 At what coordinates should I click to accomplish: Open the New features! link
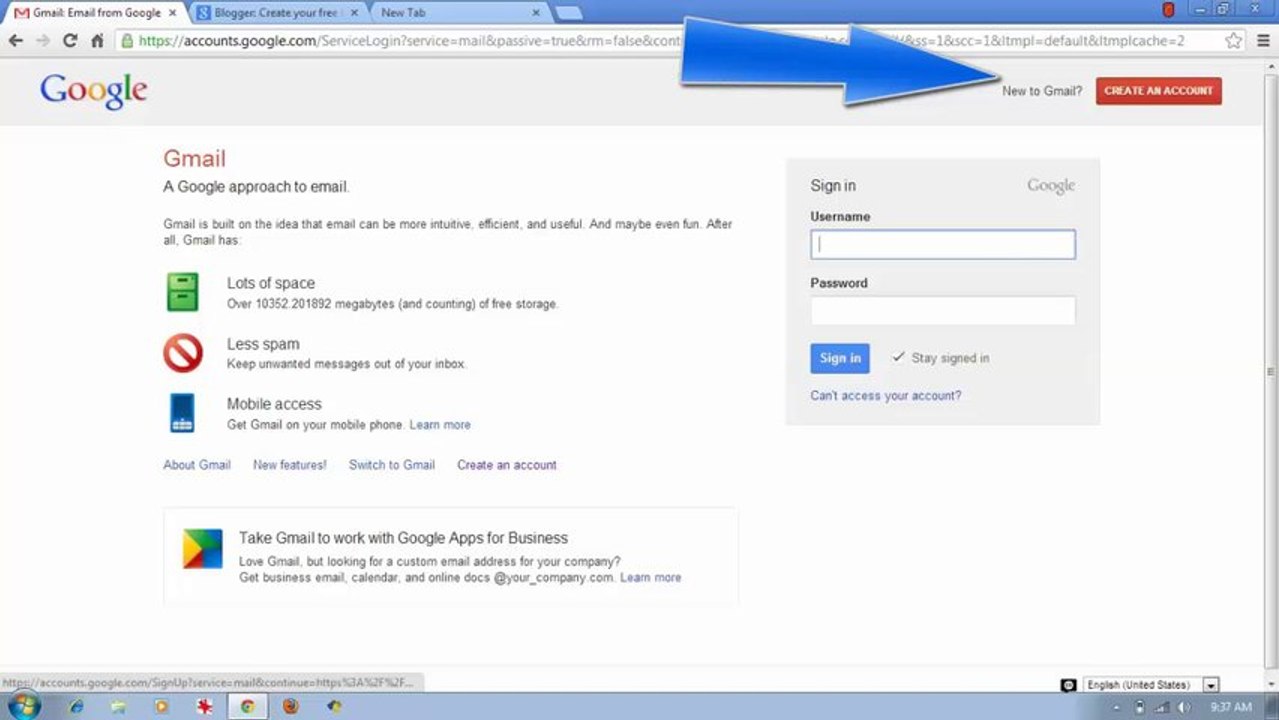pos(290,465)
